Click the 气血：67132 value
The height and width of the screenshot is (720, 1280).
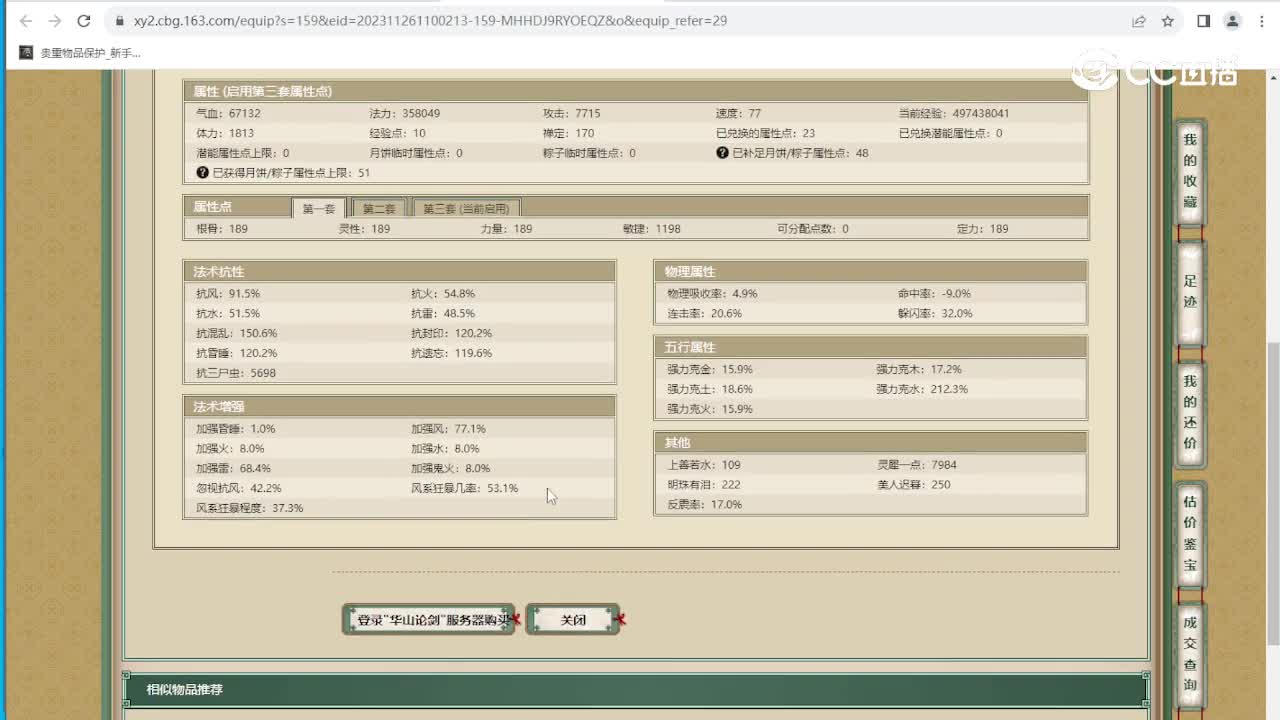(x=229, y=113)
